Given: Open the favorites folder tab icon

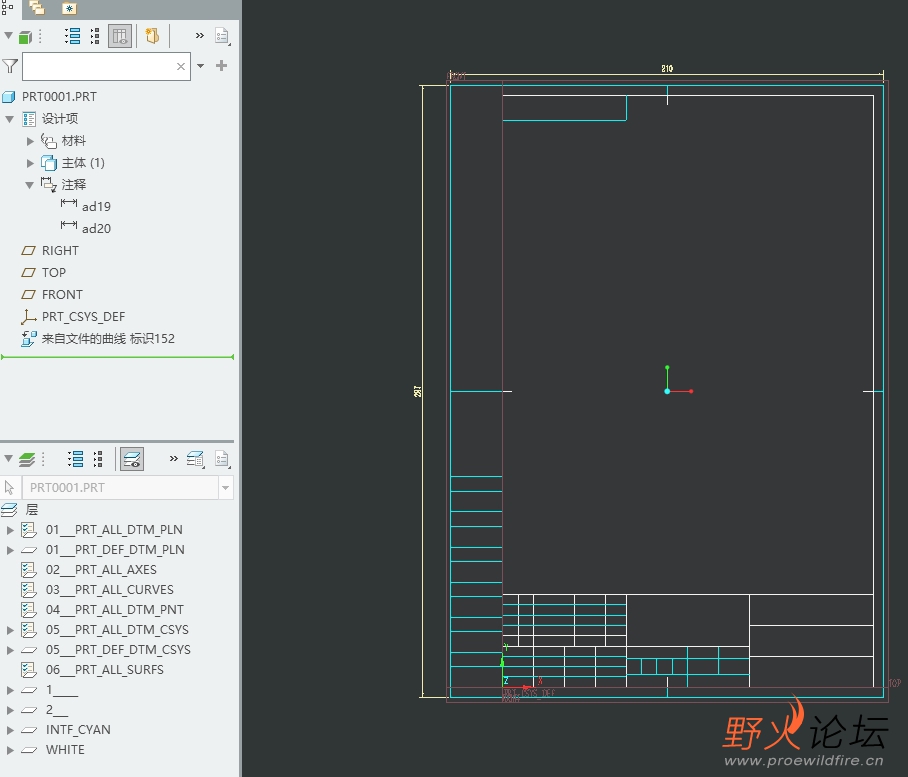Looking at the screenshot, I should tap(69, 8).
